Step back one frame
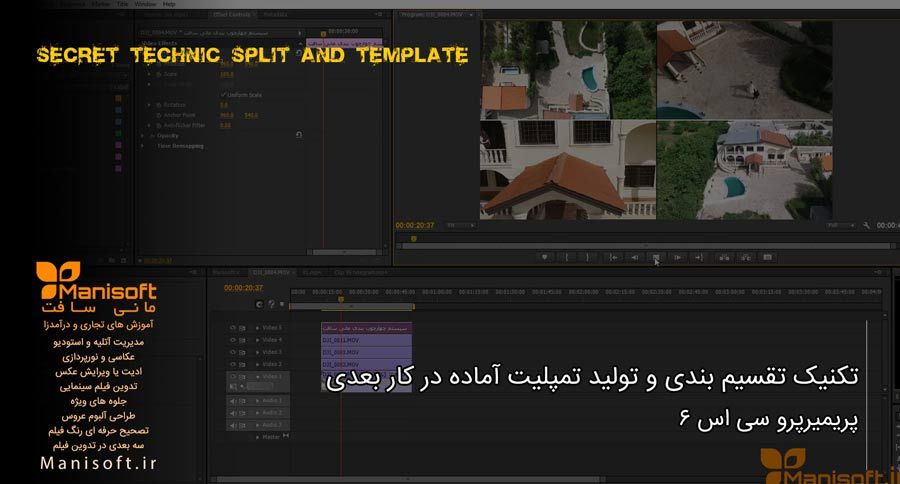Screen dimensions: 900x484 pos(635,257)
